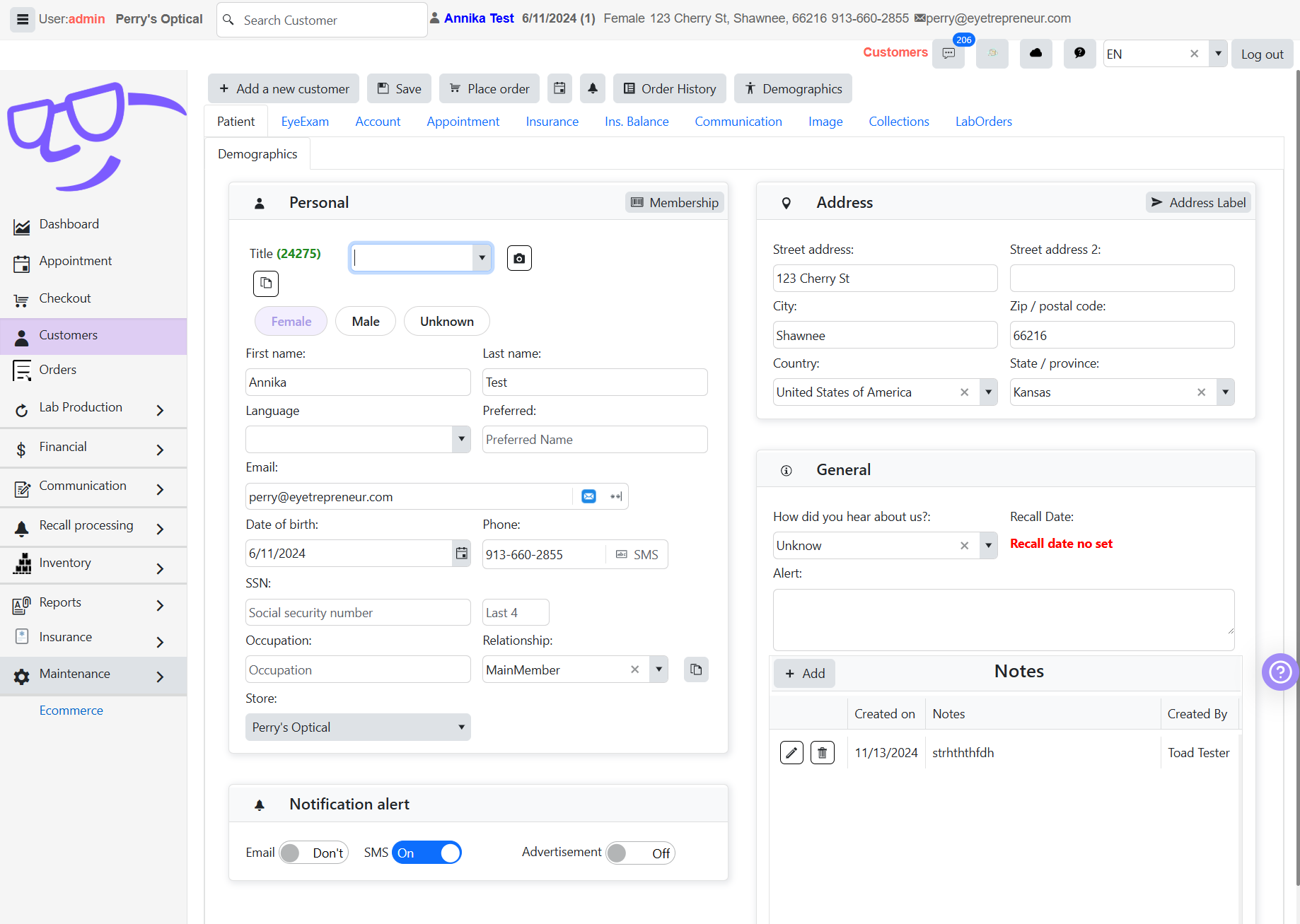Click the send email envelope icon

pos(588,496)
